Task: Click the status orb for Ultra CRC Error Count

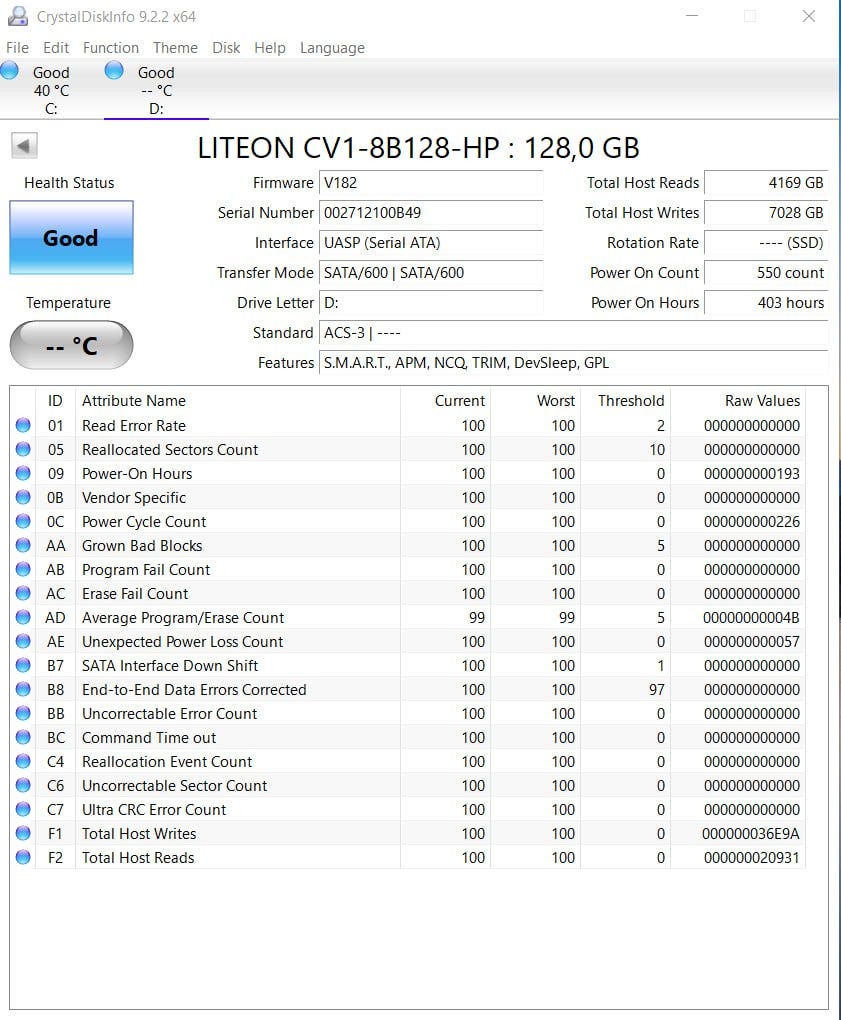Action: tap(23, 810)
